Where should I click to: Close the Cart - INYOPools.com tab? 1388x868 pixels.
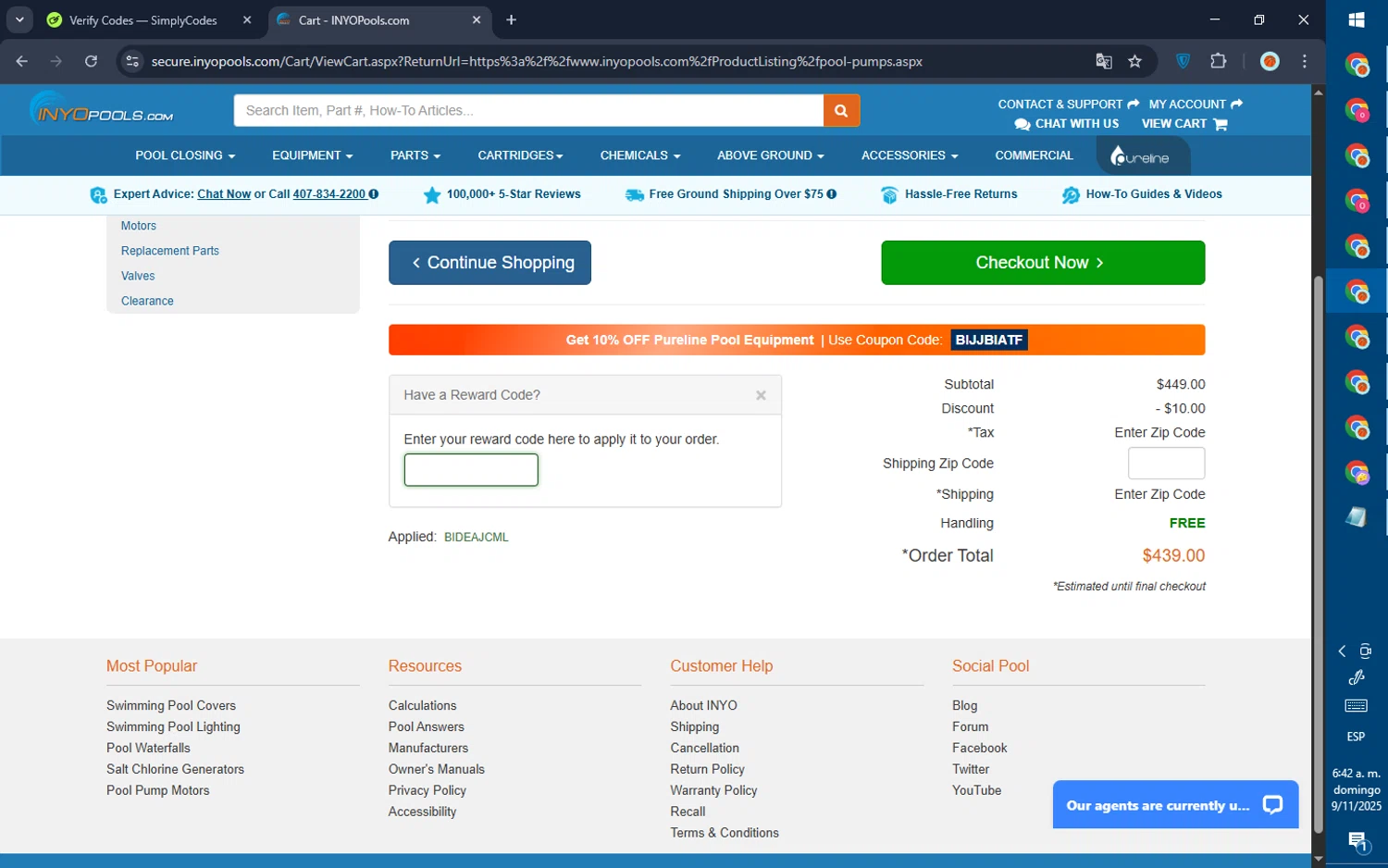click(477, 19)
